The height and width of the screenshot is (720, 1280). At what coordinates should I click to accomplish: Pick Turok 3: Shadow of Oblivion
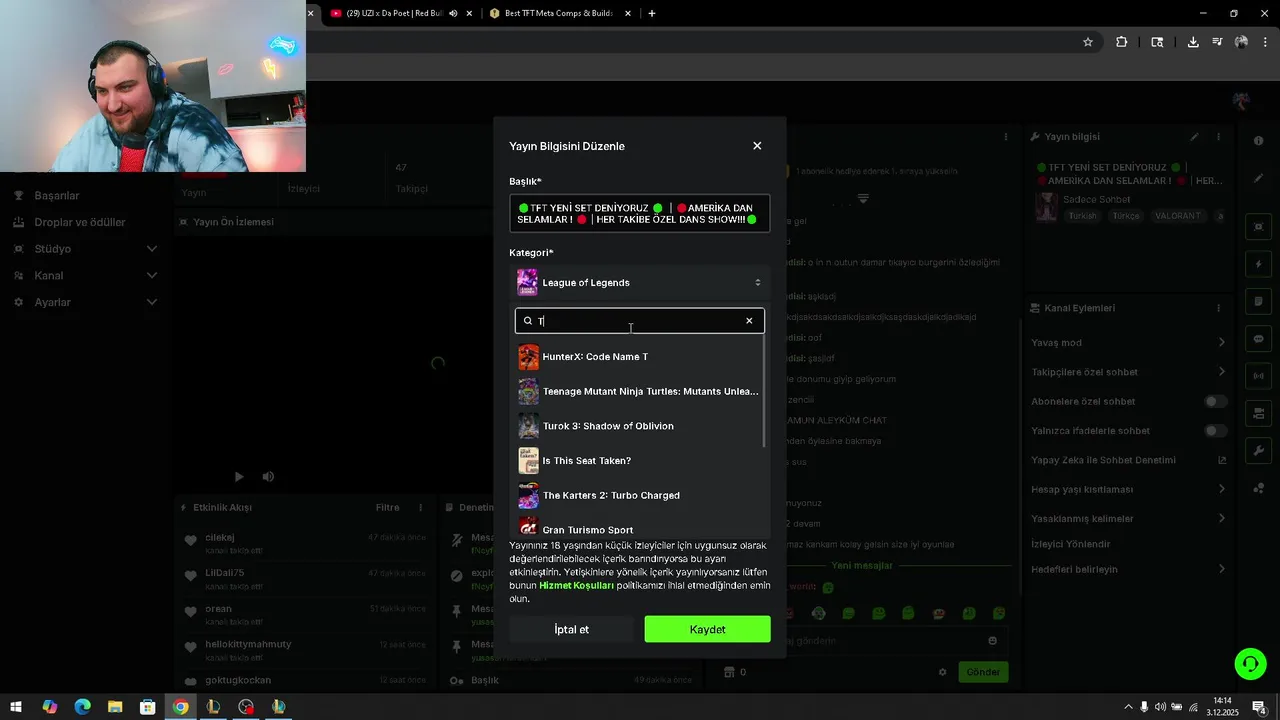639,426
